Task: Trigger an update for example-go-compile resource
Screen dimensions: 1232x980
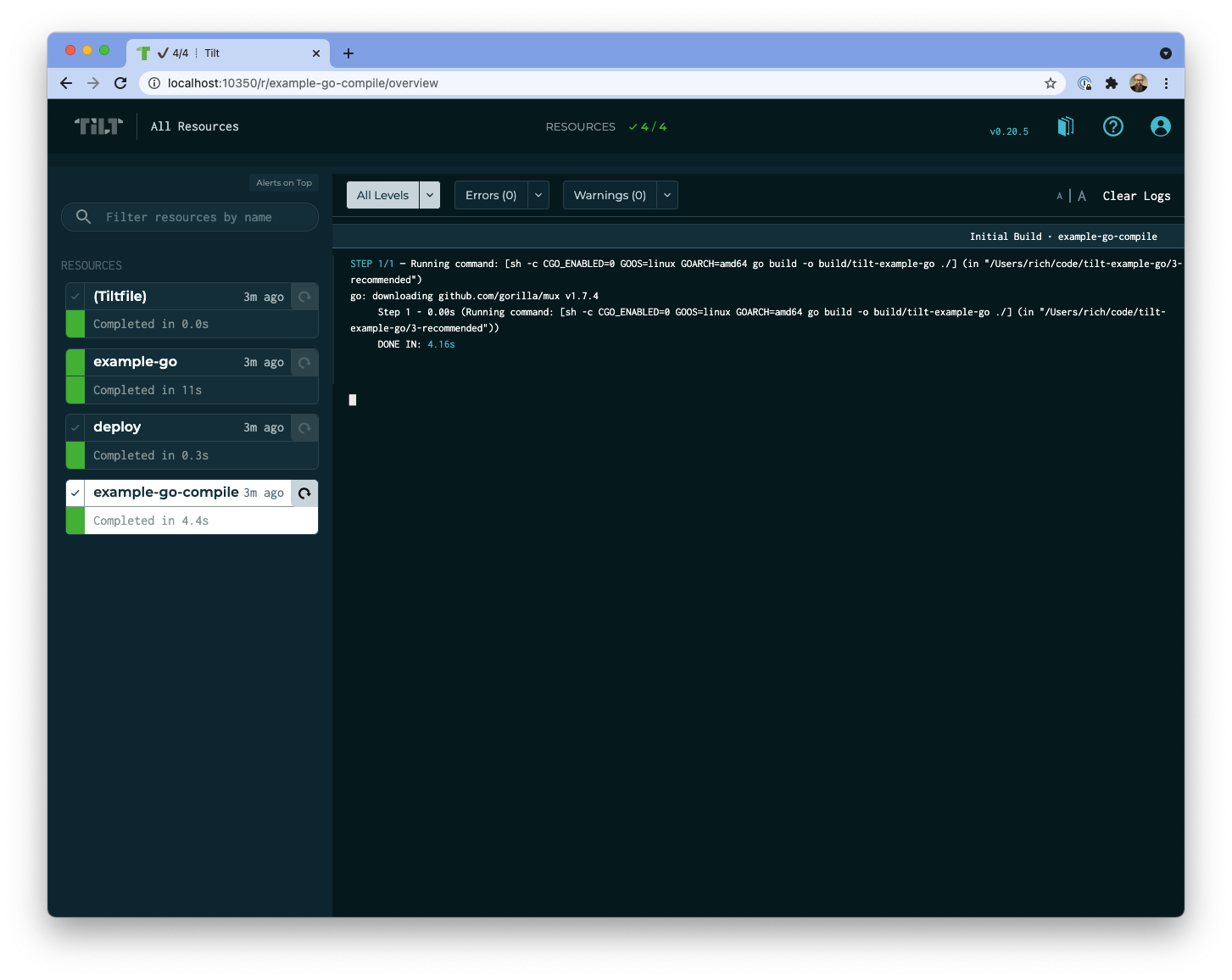Action: tap(304, 493)
